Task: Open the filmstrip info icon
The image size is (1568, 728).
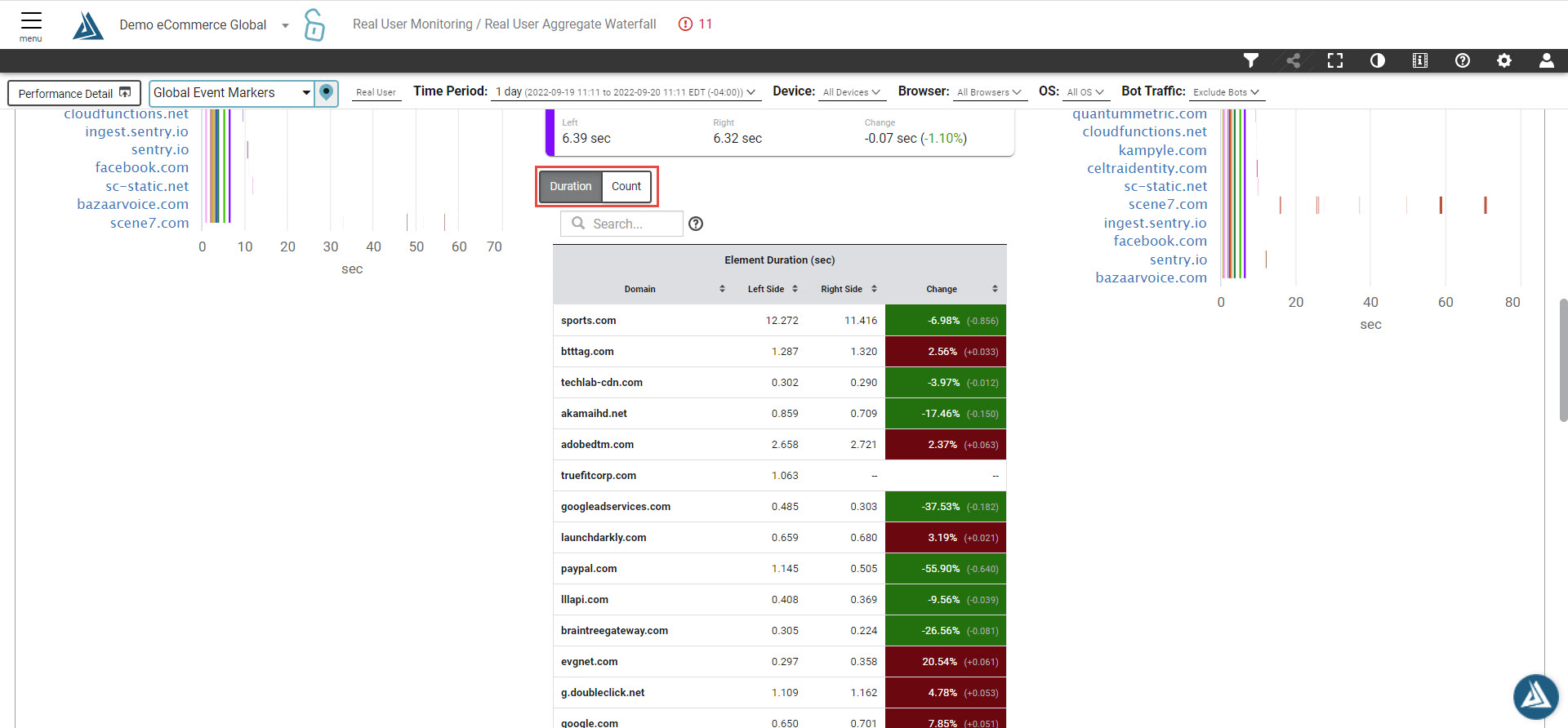Action: [x=1420, y=60]
